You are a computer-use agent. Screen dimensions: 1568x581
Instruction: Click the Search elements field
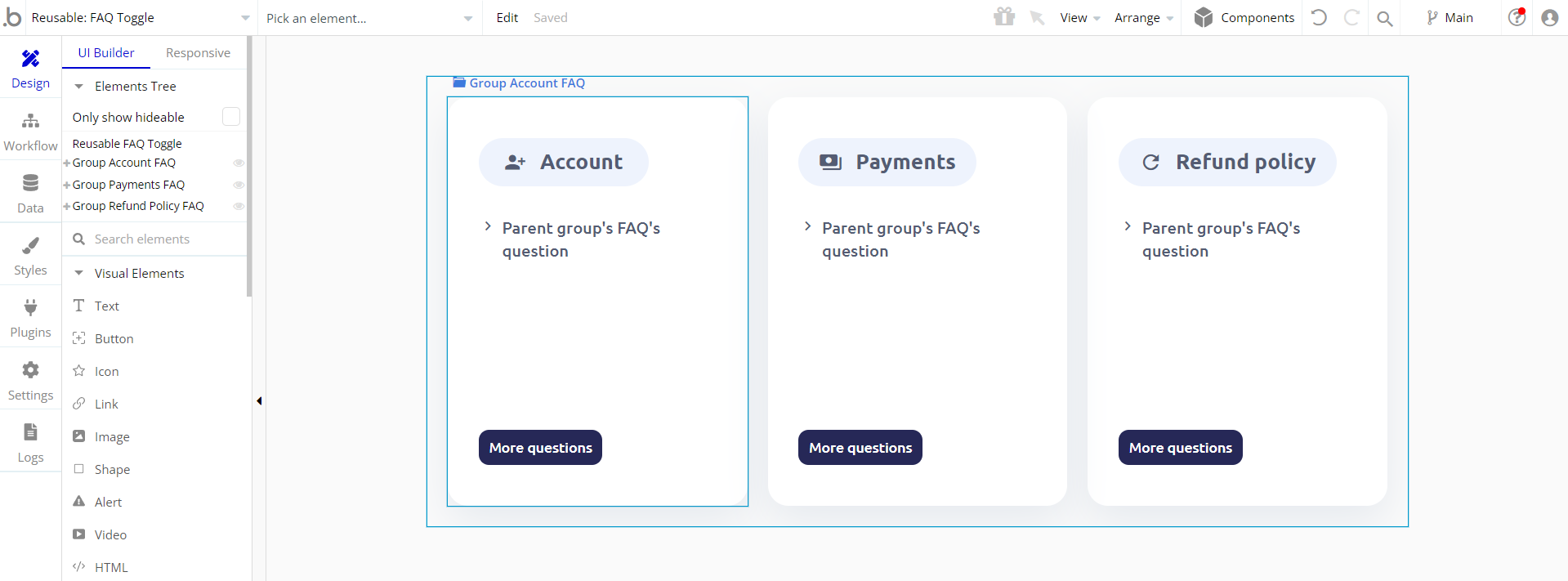coord(155,239)
